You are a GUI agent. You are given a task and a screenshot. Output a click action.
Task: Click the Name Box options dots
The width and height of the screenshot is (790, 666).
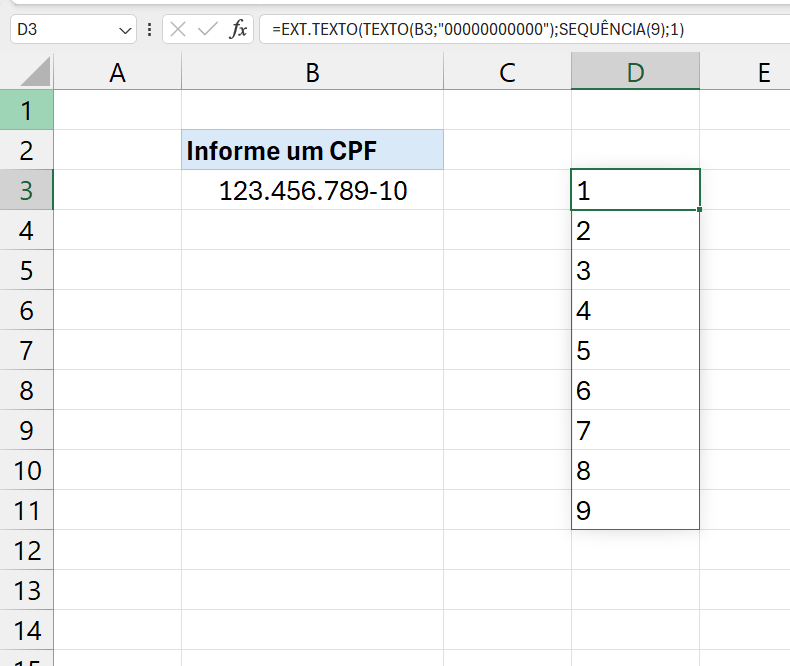(150, 29)
